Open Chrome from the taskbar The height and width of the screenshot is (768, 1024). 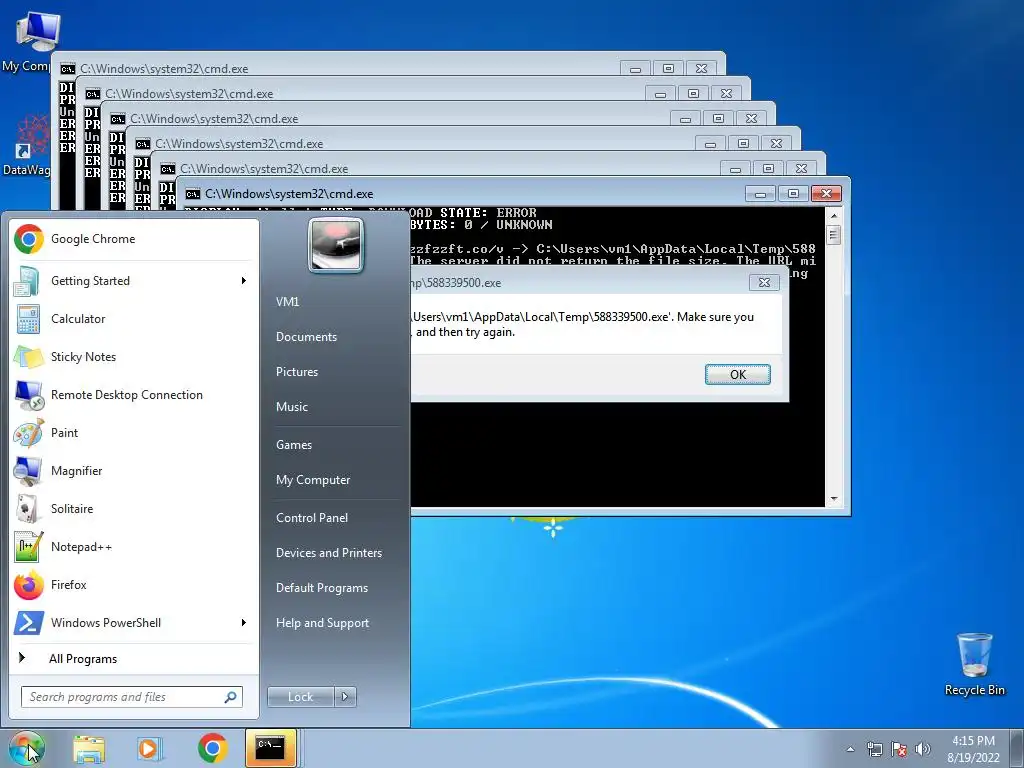[x=212, y=748]
